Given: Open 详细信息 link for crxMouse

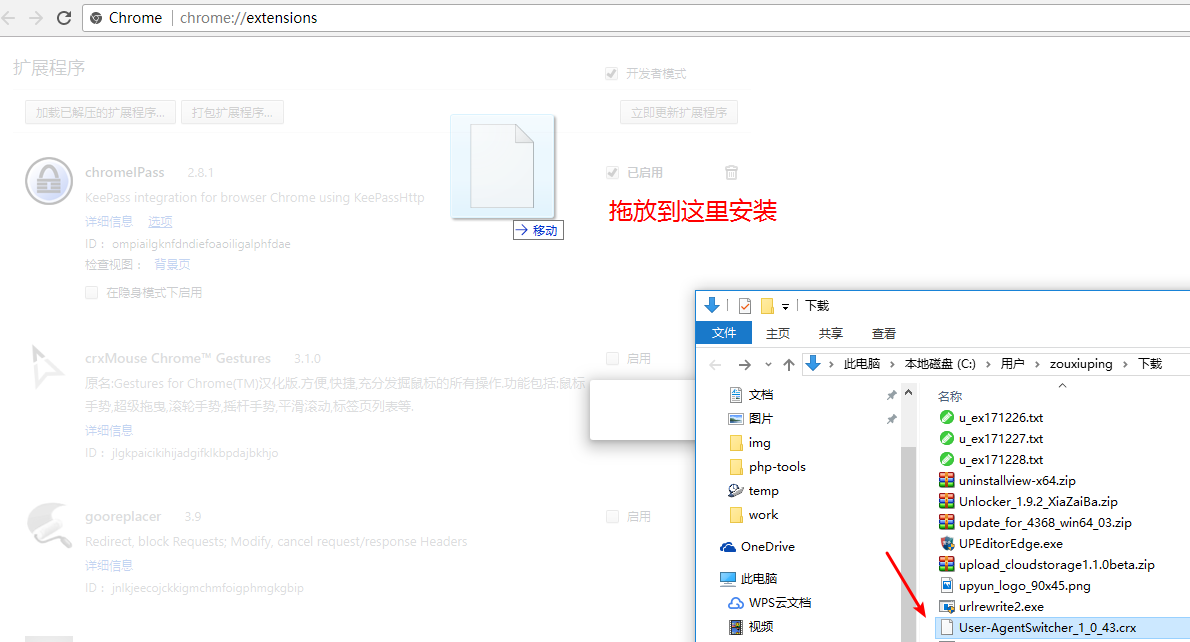Looking at the screenshot, I should [x=109, y=430].
